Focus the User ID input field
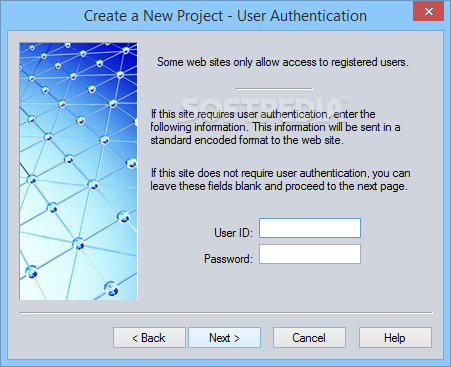Image resolution: width=451 pixels, height=367 pixels. (x=310, y=228)
